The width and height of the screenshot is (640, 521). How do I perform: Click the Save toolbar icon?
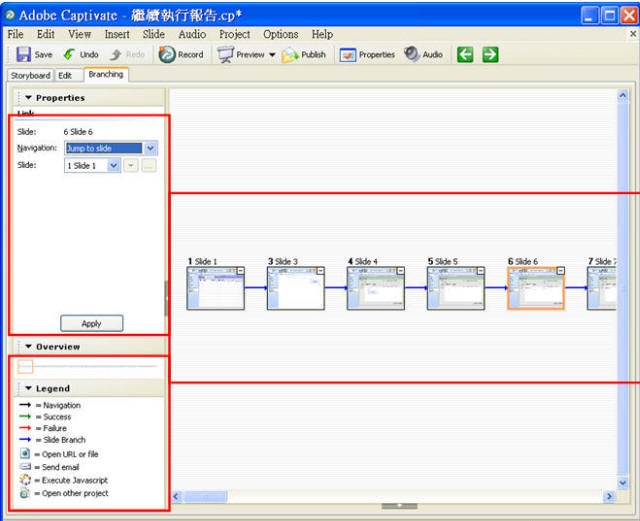point(23,54)
